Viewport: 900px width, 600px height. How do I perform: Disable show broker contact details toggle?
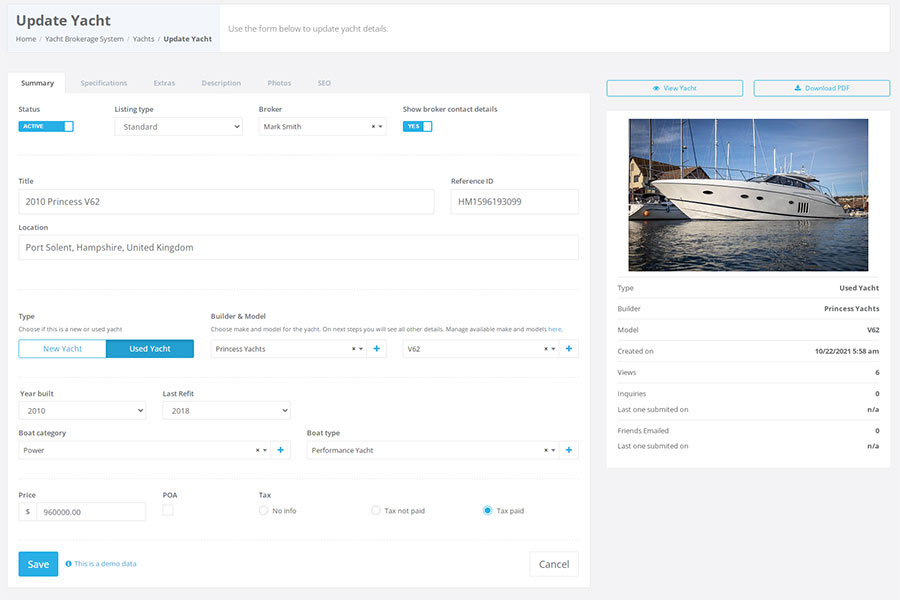pos(417,127)
